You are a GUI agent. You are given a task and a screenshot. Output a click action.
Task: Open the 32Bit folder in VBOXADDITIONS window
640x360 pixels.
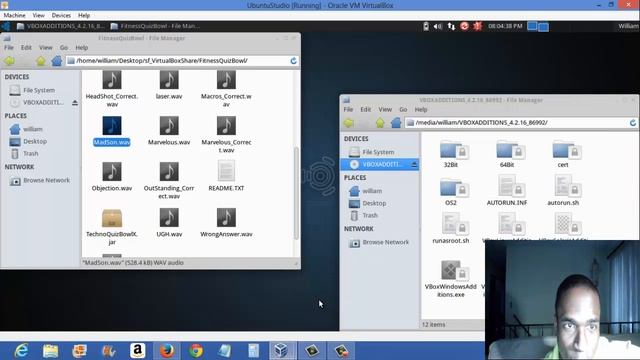point(453,150)
